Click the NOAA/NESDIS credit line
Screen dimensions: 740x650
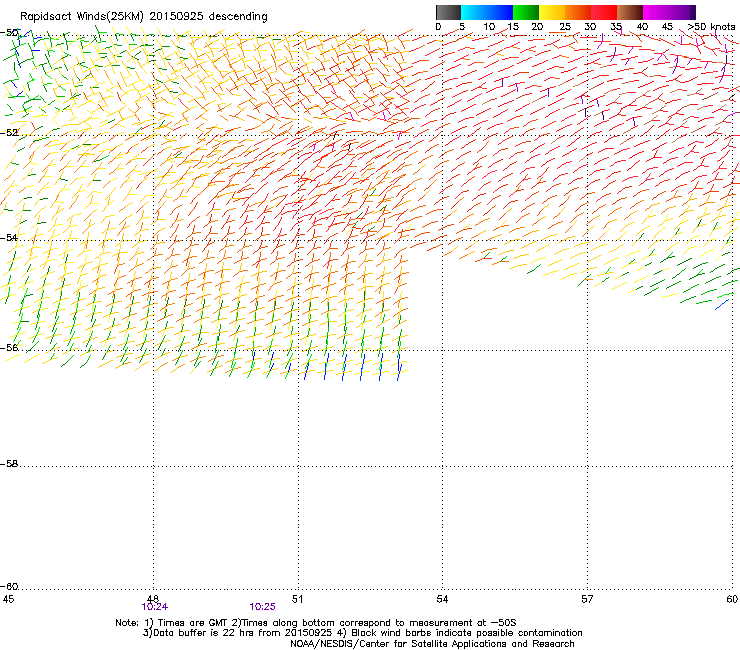432,644
